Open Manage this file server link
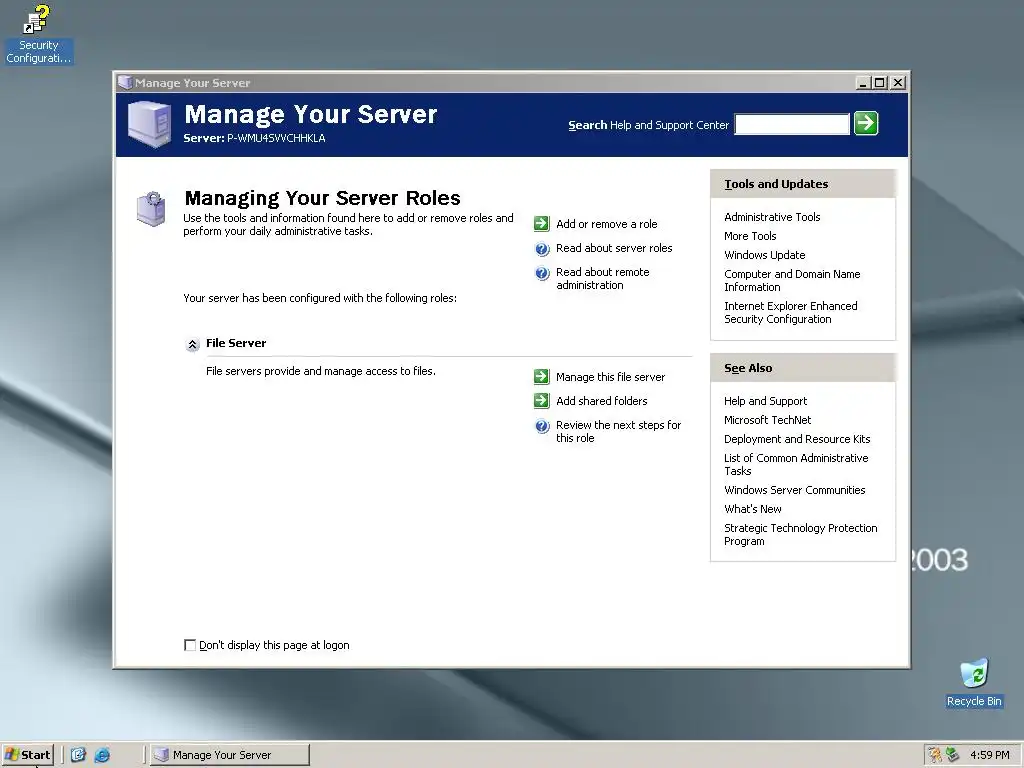 [611, 377]
